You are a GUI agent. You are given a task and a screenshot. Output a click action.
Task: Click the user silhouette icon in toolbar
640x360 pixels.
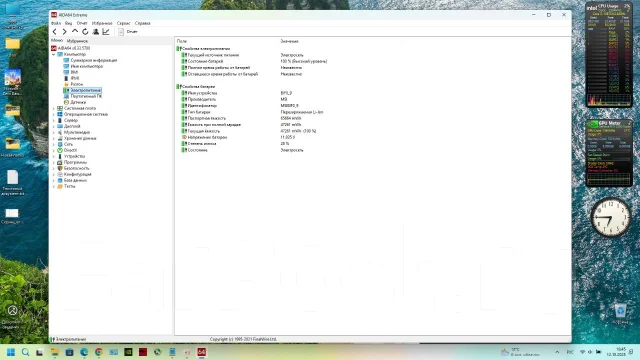96,31
